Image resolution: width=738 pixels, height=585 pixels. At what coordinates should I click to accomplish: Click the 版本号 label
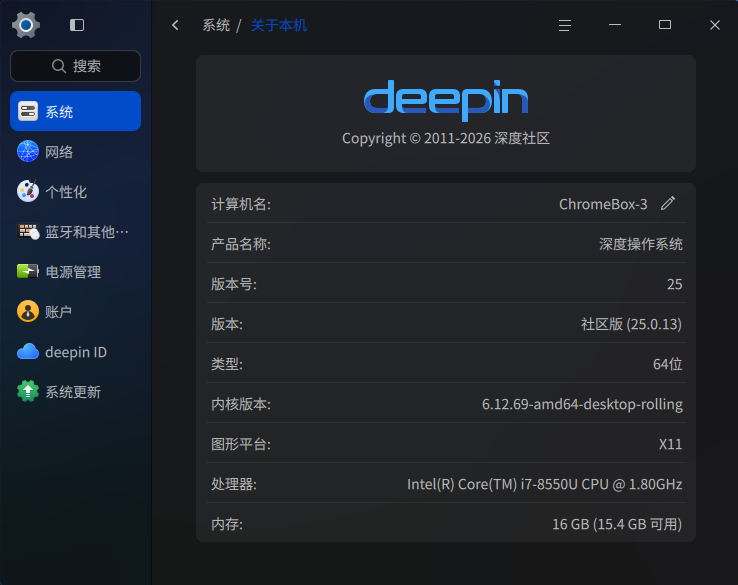click(234, 284)
